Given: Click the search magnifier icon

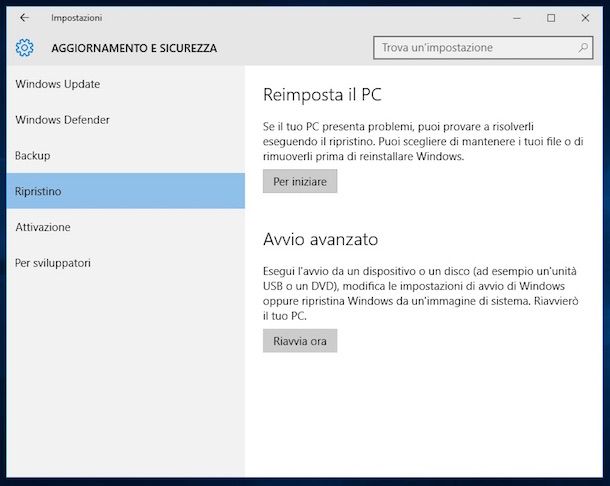Looking at the screenshot, I should tap(583, 48).
